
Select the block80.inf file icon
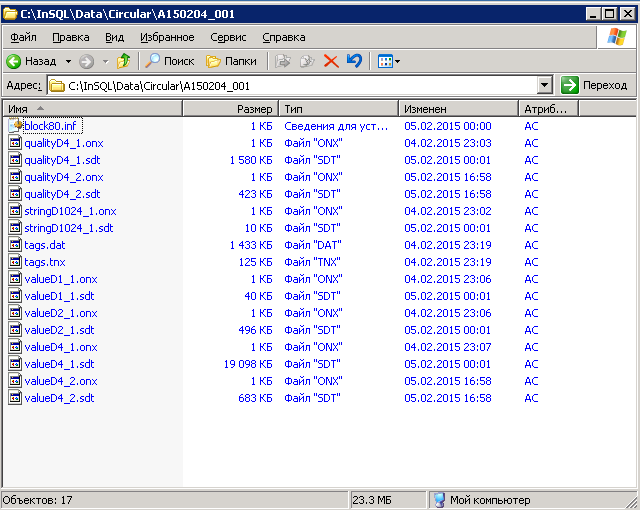click(15, 126)
